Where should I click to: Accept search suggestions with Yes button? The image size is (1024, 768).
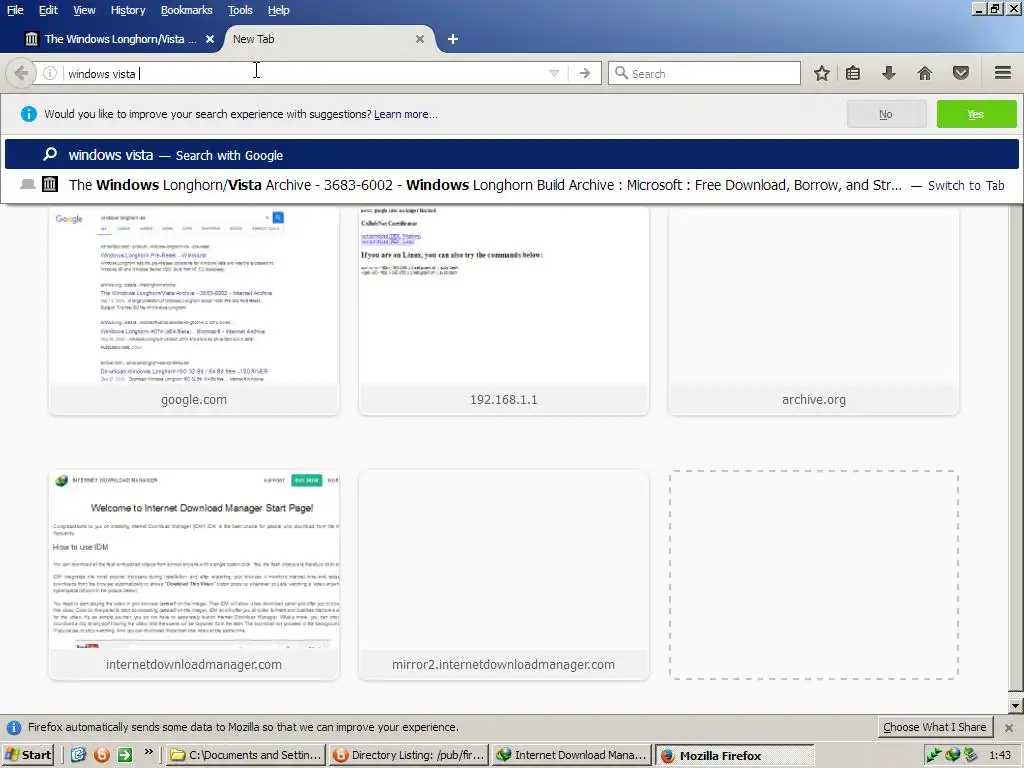(x=976, y=114)
